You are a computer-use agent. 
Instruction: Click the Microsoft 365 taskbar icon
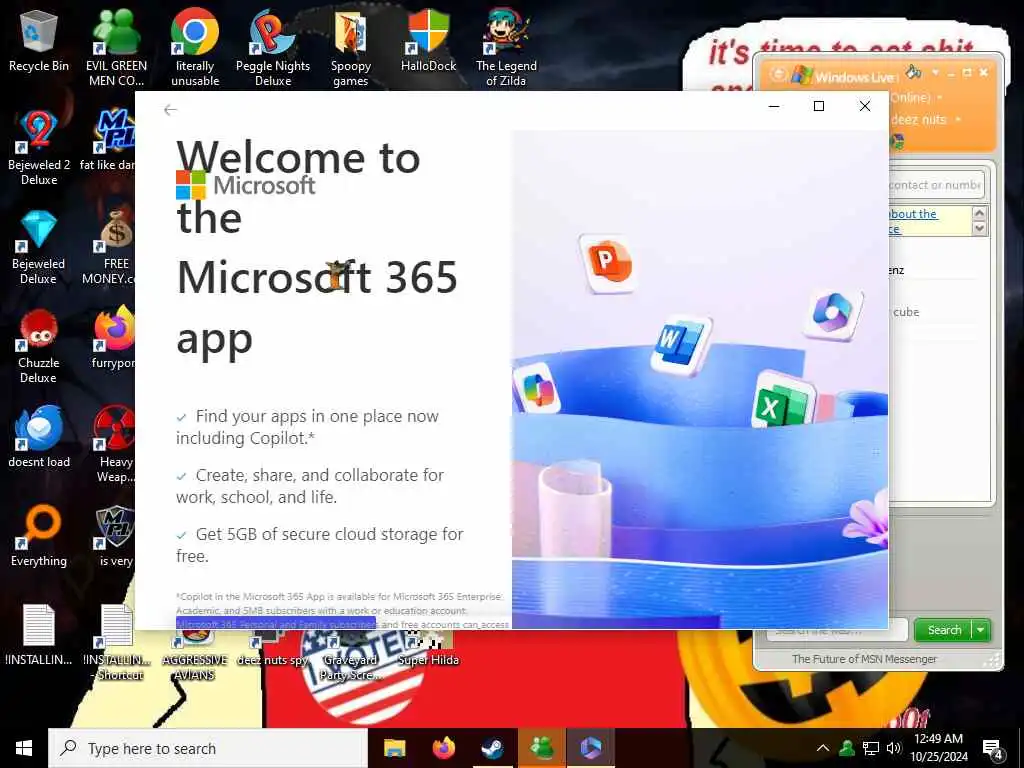click(x=590, y=748)
